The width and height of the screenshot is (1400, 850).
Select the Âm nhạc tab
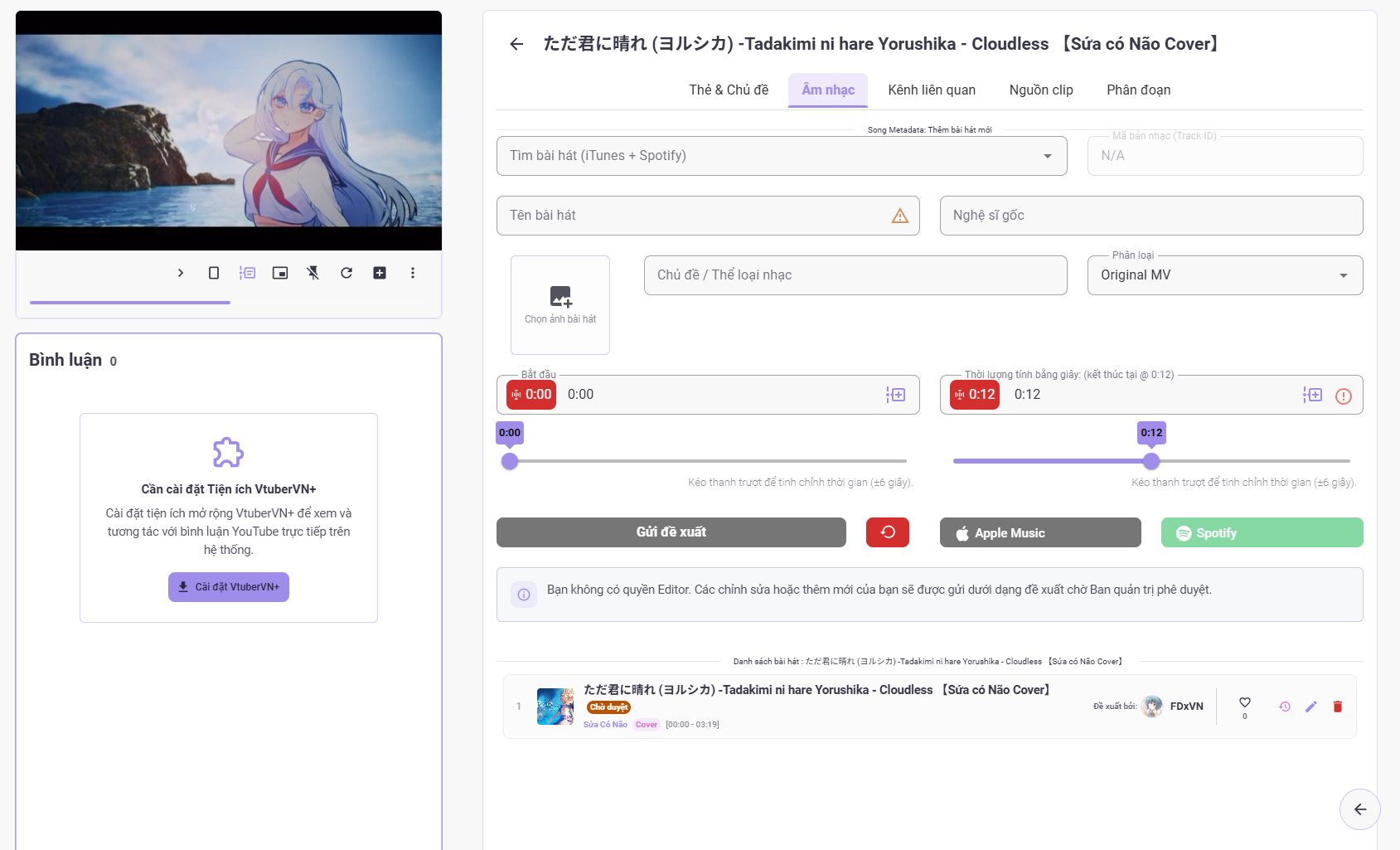(x=828, y=90)
